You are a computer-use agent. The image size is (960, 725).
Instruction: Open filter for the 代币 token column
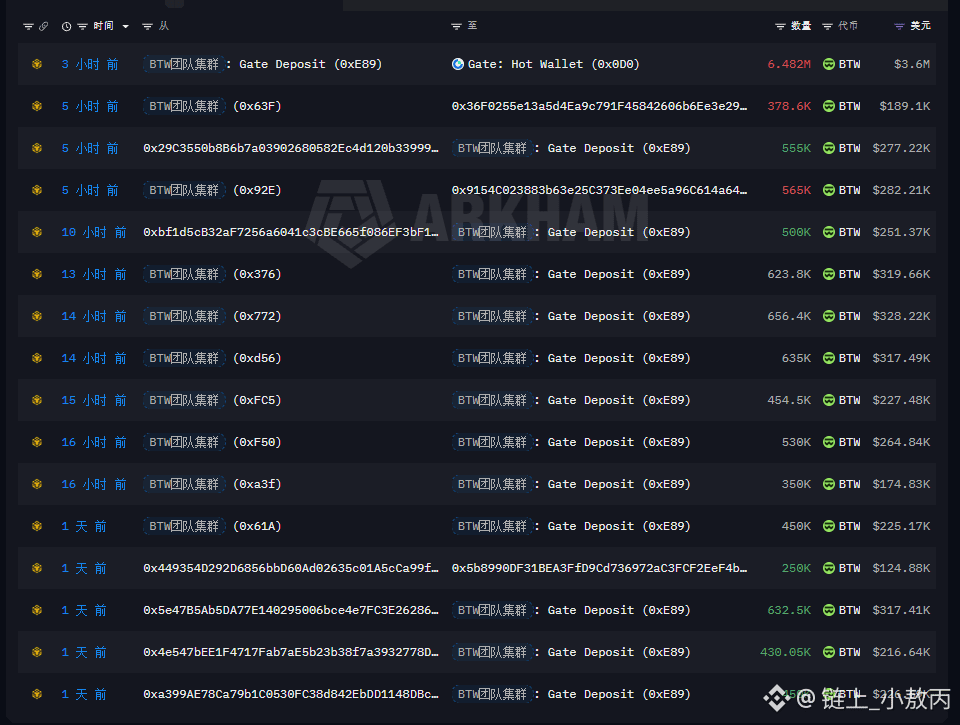coord(827,26)
